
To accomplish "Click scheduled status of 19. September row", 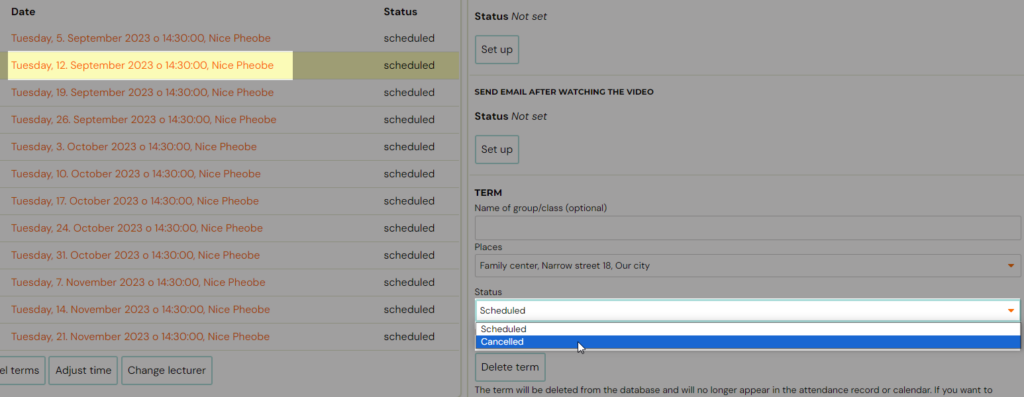I will 409,93.
